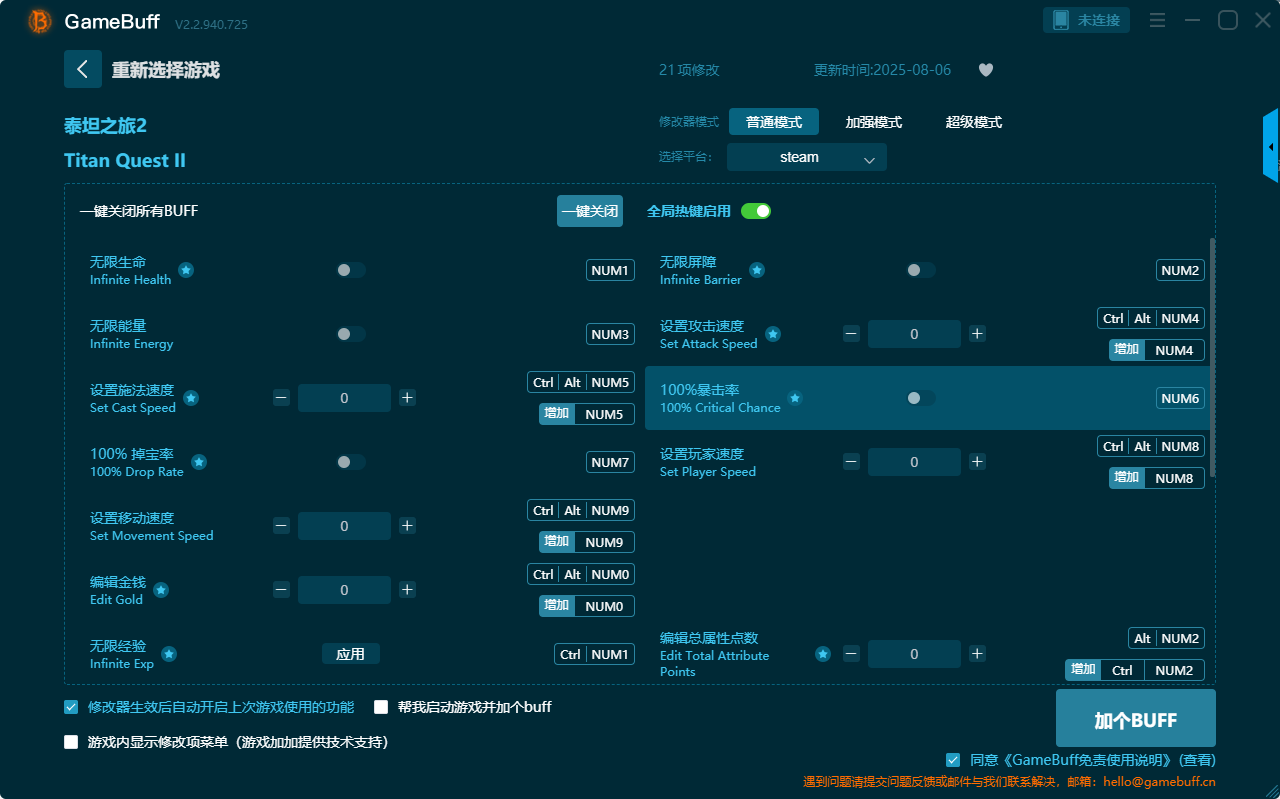Click the star icon next to 100% Critical Chance

coord(795,398)
